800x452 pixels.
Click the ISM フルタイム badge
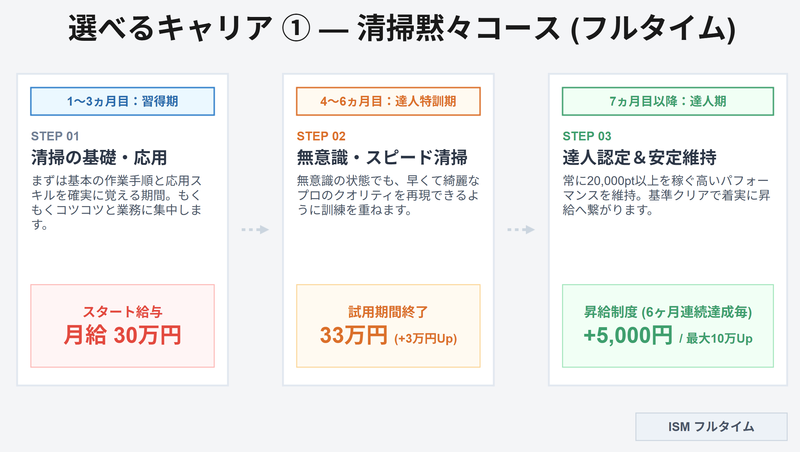(711, 426)
